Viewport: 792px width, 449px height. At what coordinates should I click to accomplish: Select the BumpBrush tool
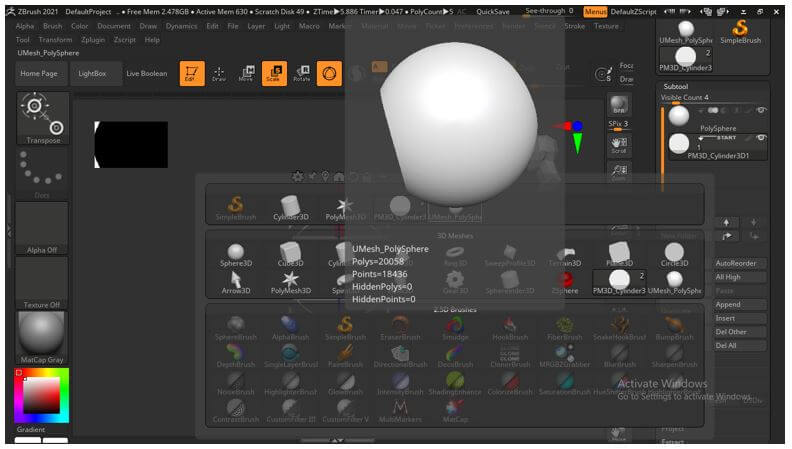[674, 329]
